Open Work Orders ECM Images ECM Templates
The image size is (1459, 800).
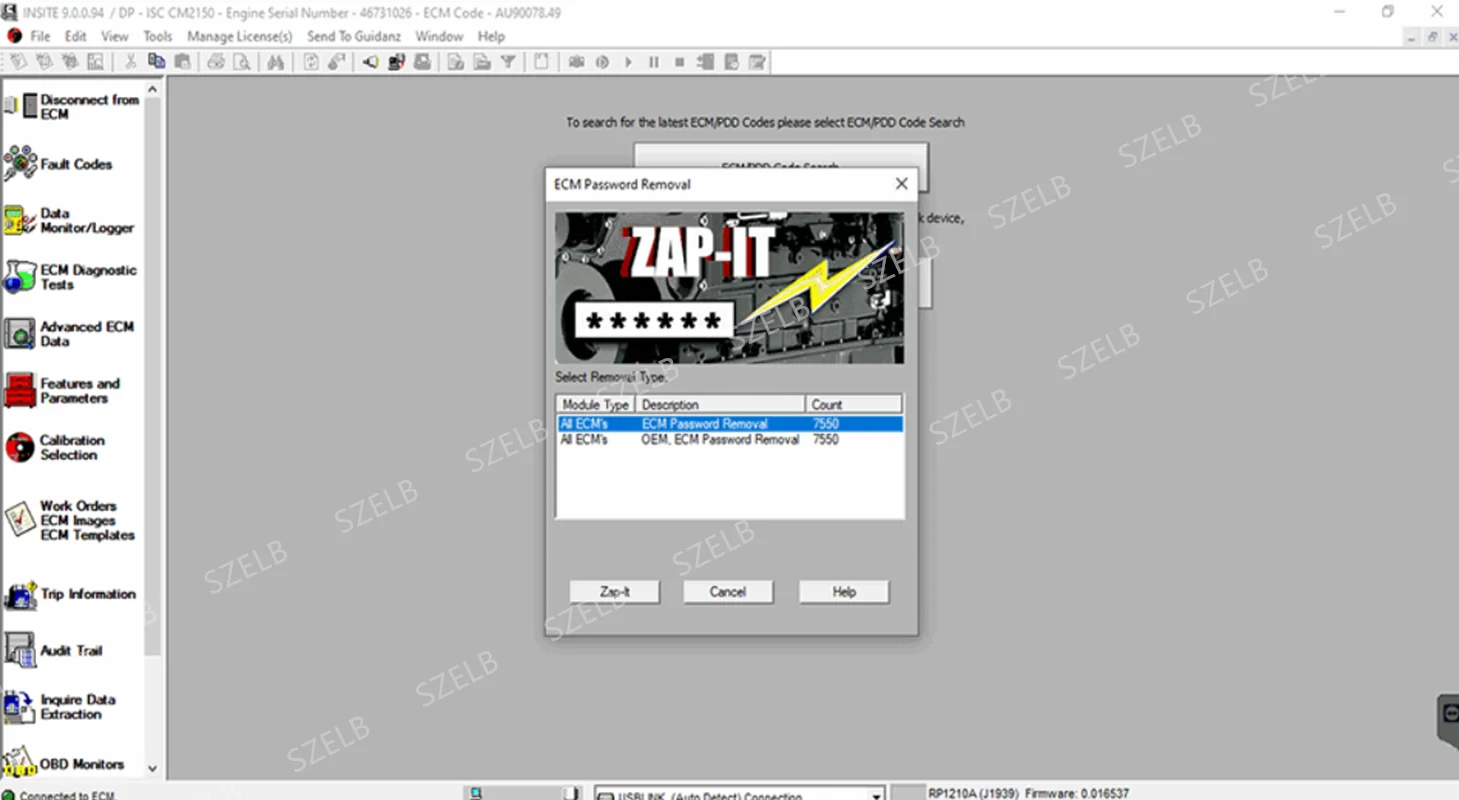(70, 520)
